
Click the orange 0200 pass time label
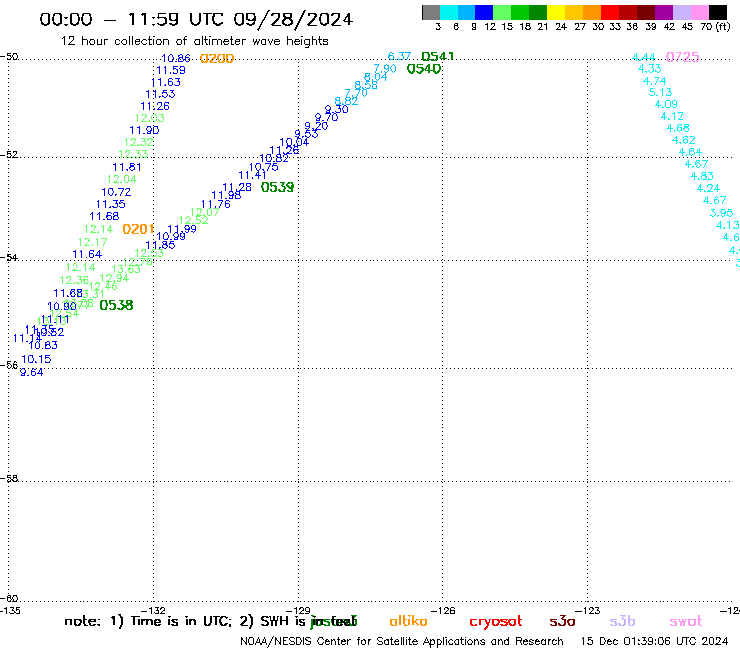[217, 59]
